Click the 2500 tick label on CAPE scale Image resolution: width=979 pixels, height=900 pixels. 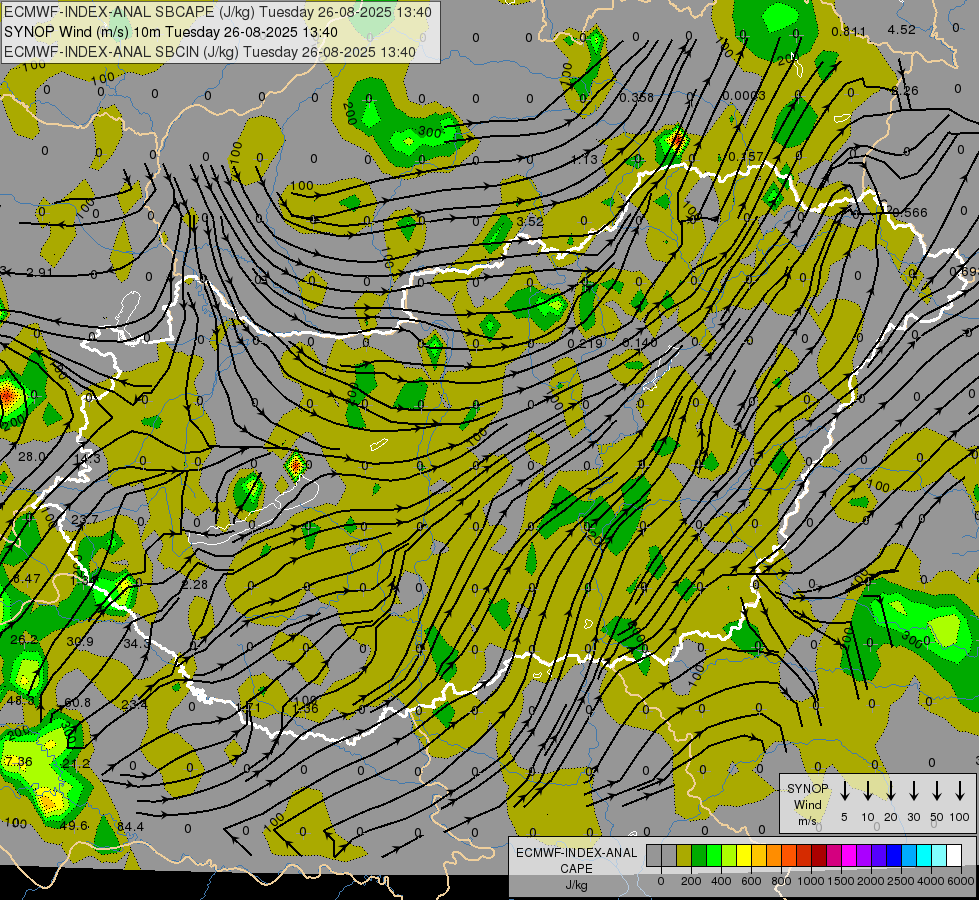900,881
